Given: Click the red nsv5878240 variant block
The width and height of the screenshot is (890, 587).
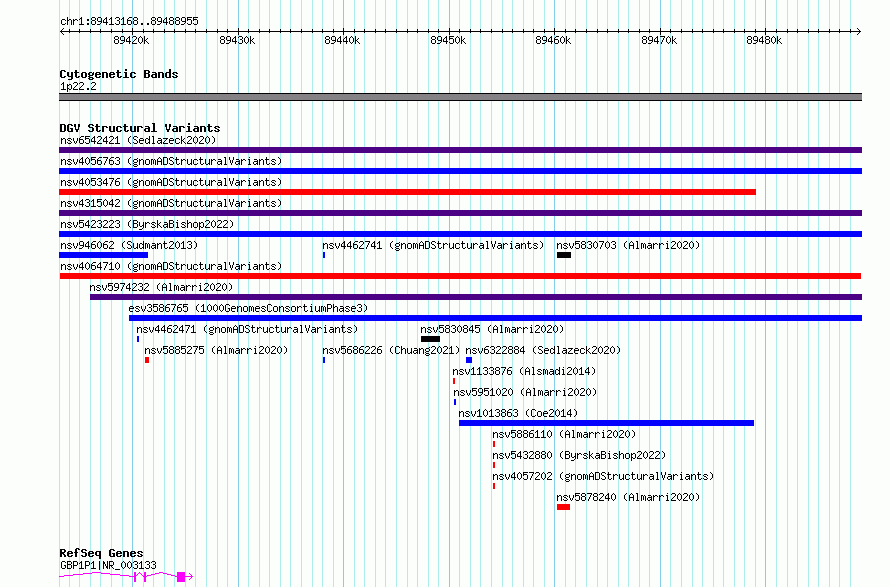Looking at the screenshot, I should [x=564, y=508].
